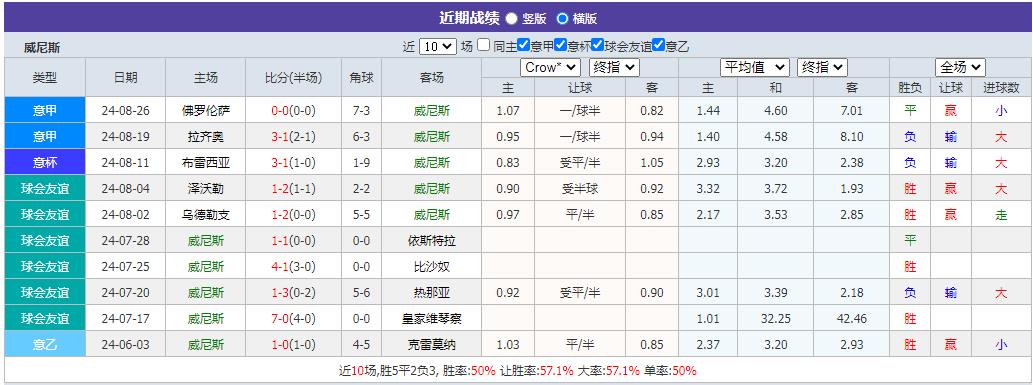
Task: Open the 终指 dropdown beside Crow*
Action: tap(614, 67)
